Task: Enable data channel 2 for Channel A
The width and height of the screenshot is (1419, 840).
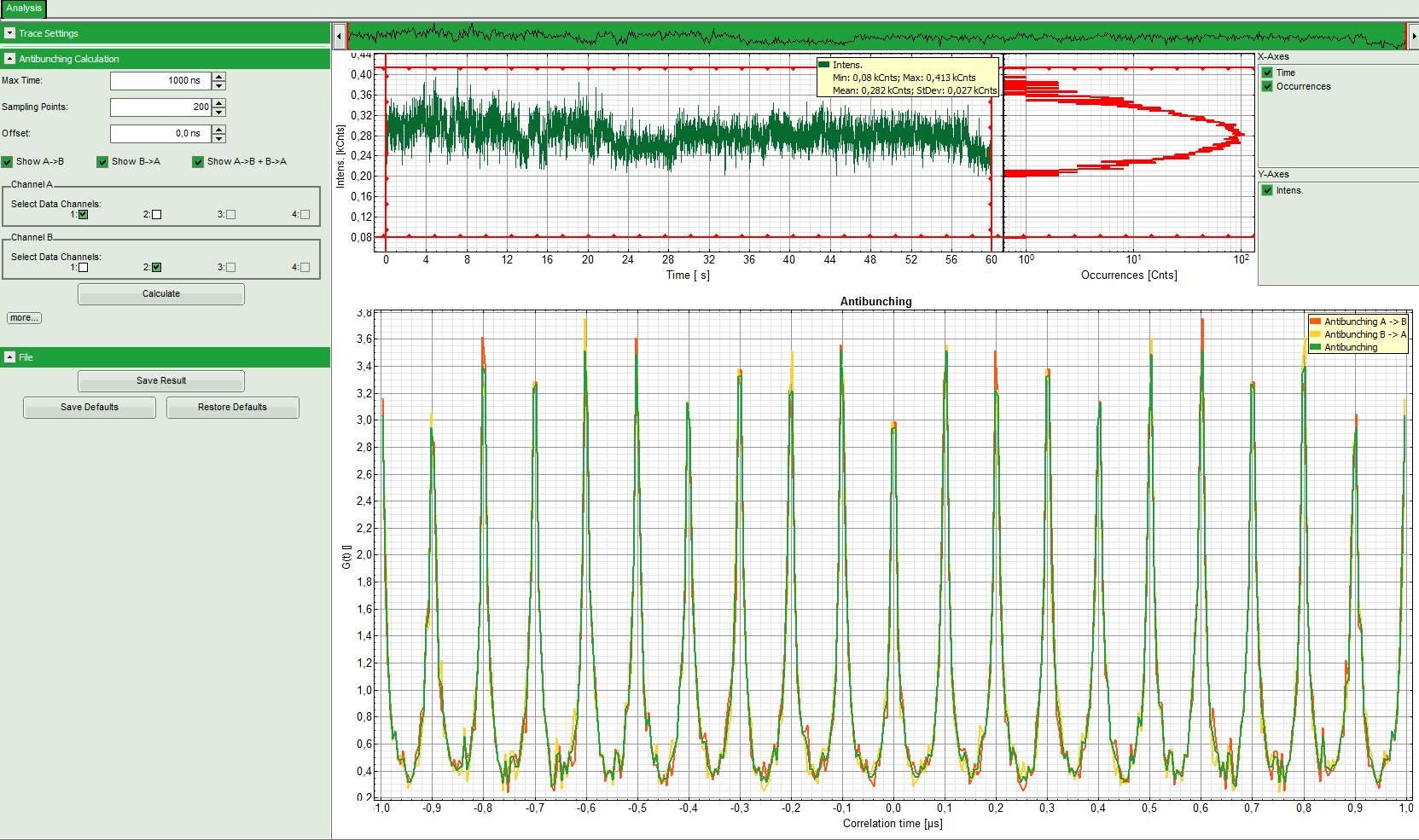Action: click(x=156, y=215)
